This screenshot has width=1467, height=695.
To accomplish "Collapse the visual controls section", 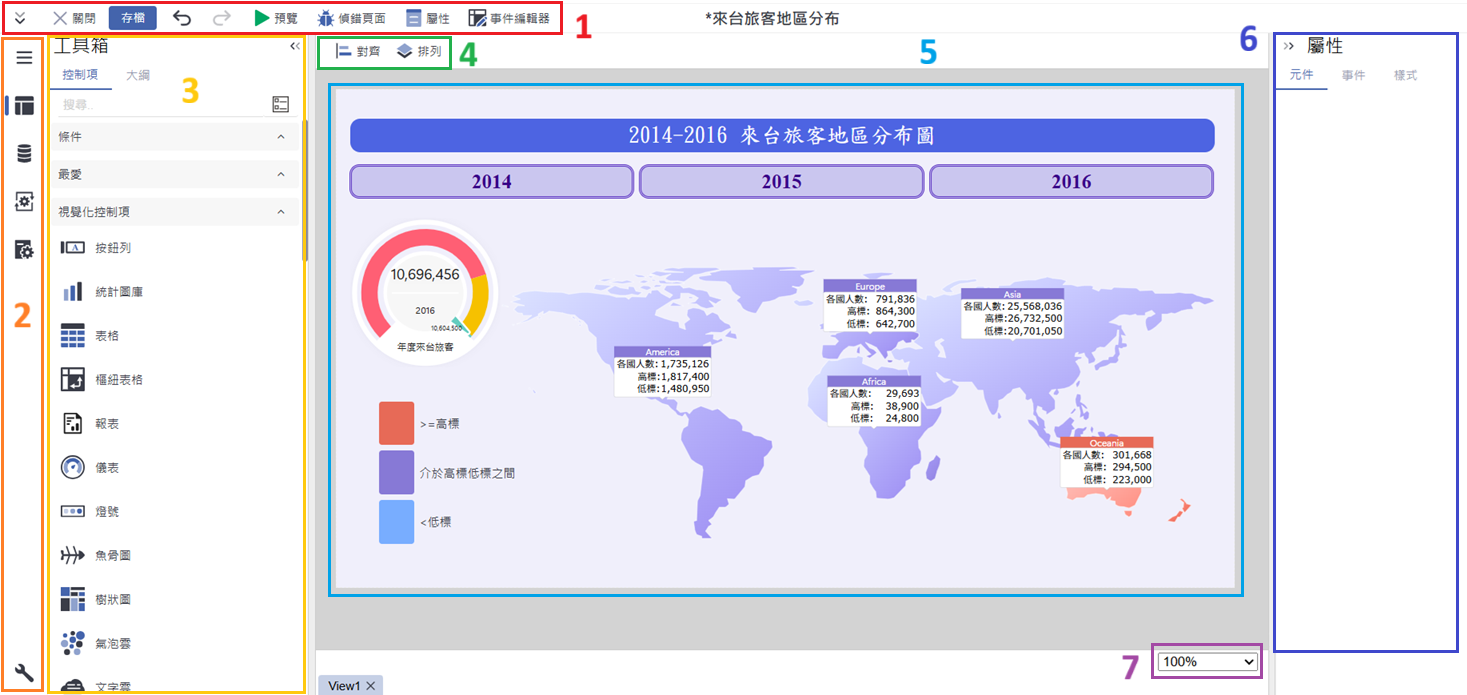I will pos(280,212).
